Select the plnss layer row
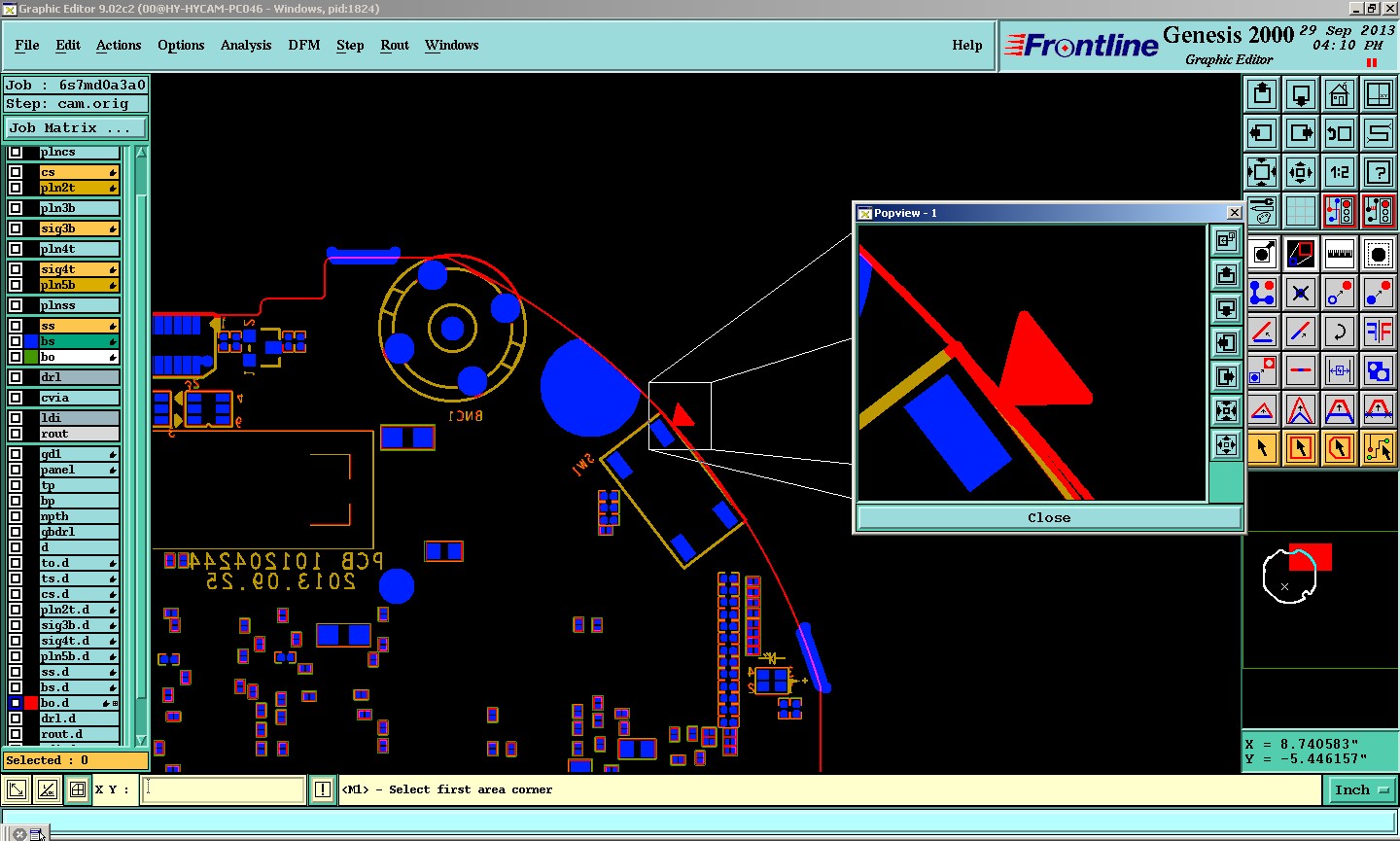Screen dimensions: 1400x841 [x=80, y=305]
